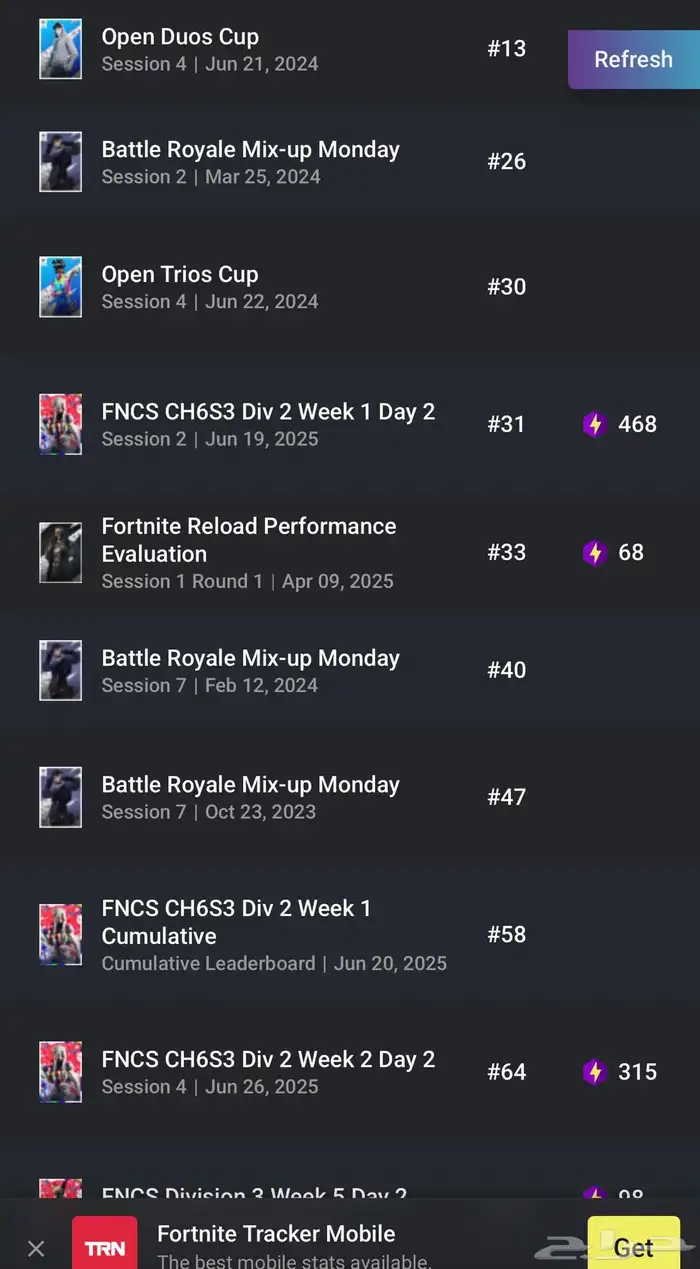Select Battle Royale Mix-up Monday Mar 25, 2024
The width and height of the screenshot is (700, 1269).
click(x=350, y=162)
